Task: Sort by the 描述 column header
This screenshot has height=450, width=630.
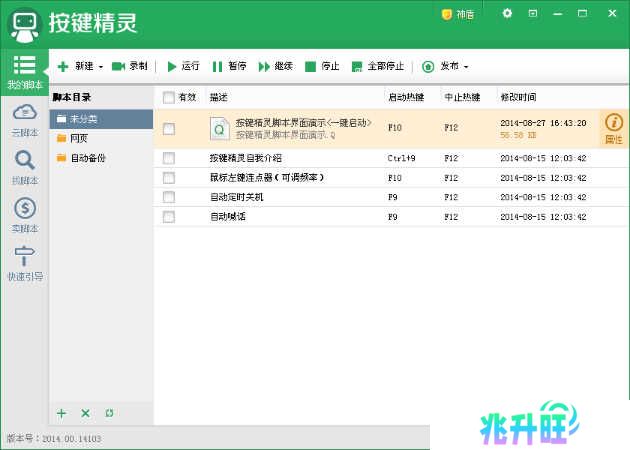Action: pyautogui.click(x=219, y=97)
